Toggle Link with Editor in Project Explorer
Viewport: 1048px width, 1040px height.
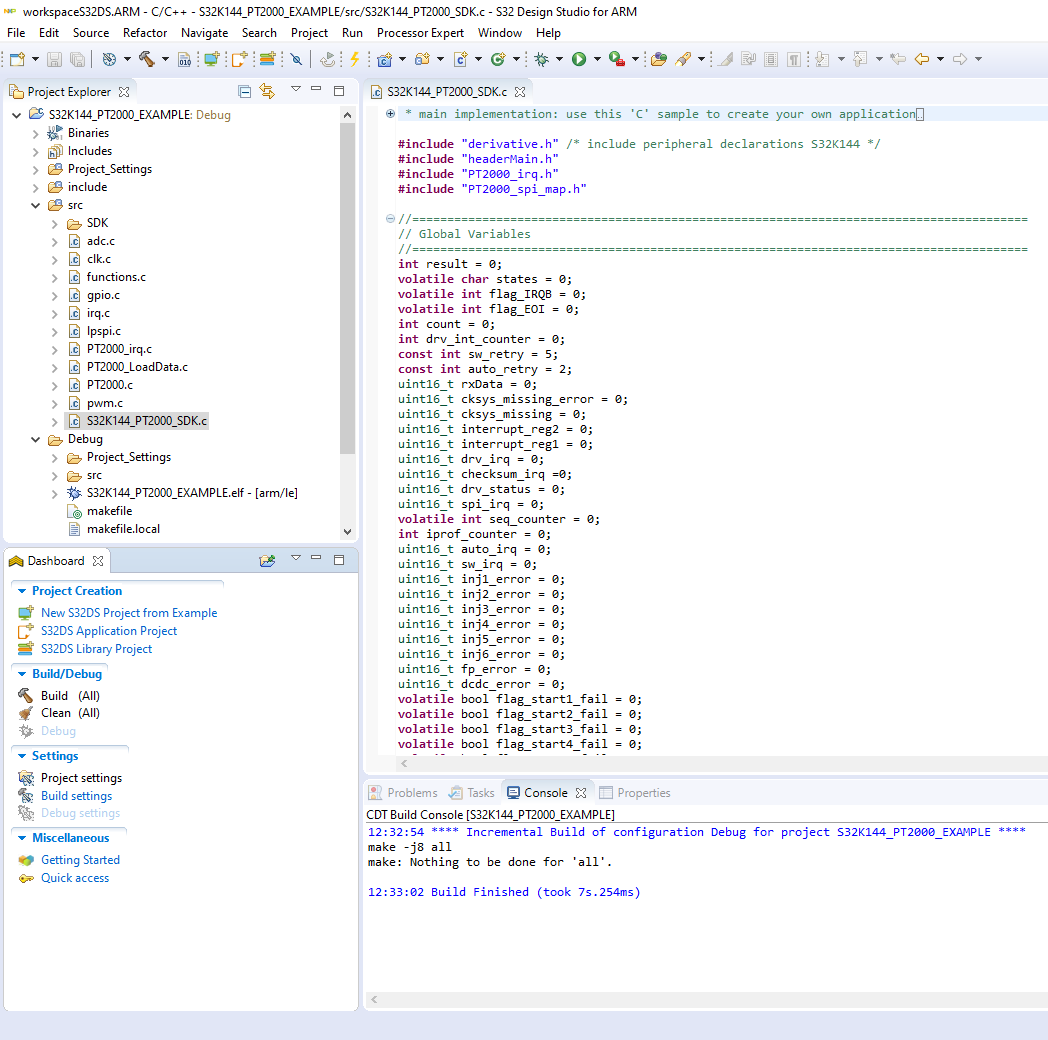tap(267, 91)
